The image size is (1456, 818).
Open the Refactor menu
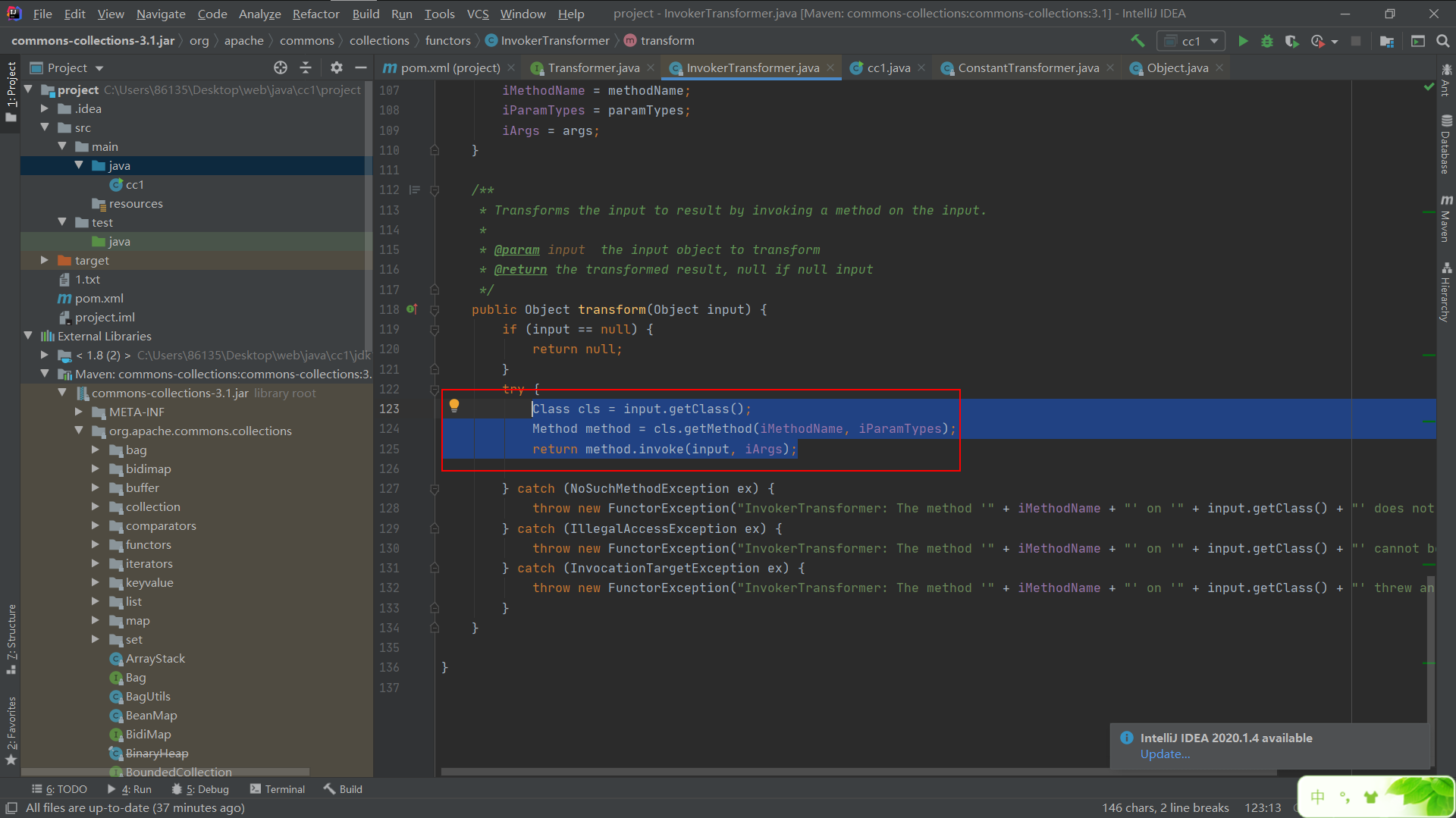pyautogui.click(x=315, y=14)
